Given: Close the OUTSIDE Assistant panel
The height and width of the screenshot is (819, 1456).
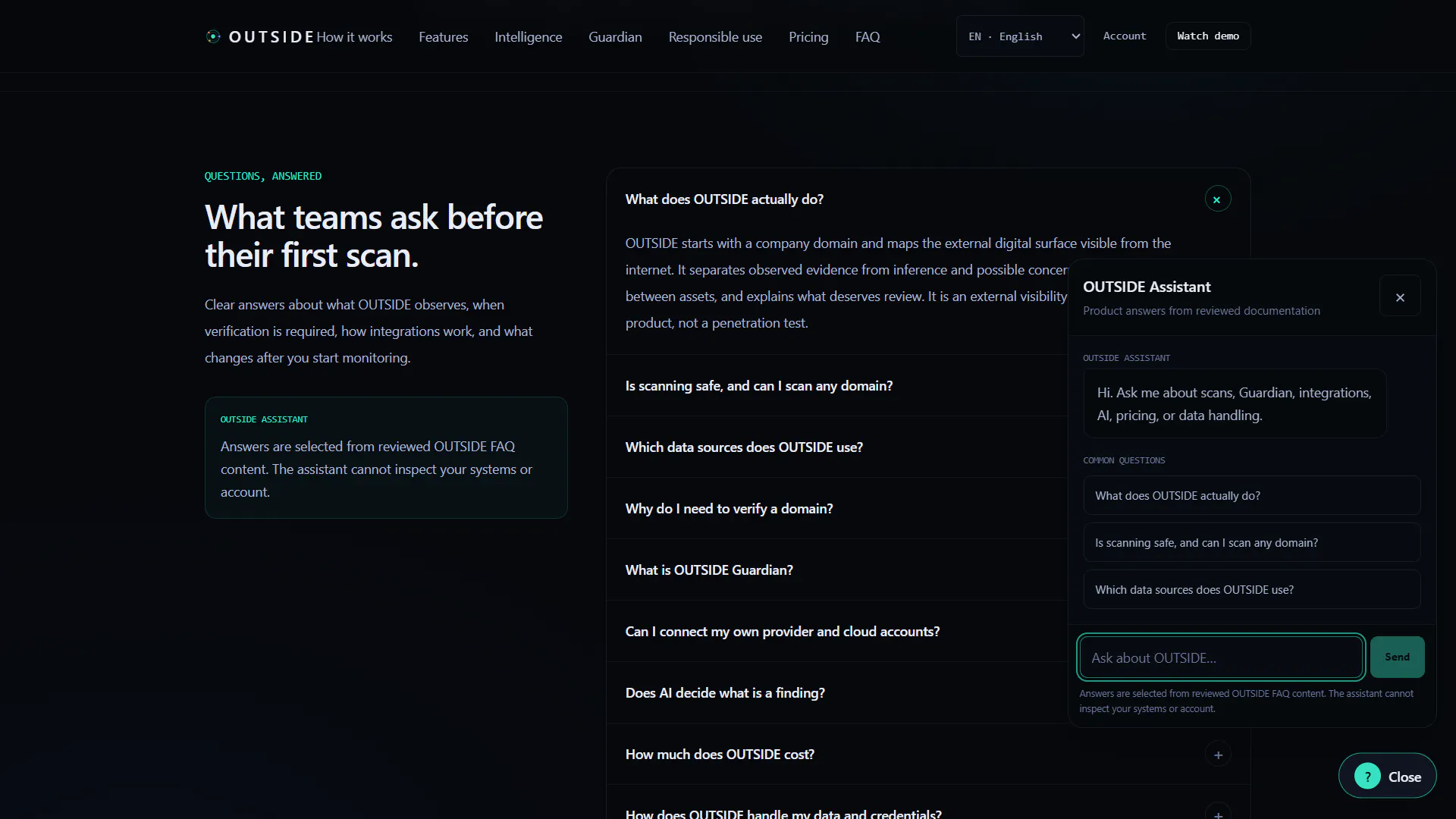Looking at the screenshot, I should pyautogui.click(x=1400, y=297).
